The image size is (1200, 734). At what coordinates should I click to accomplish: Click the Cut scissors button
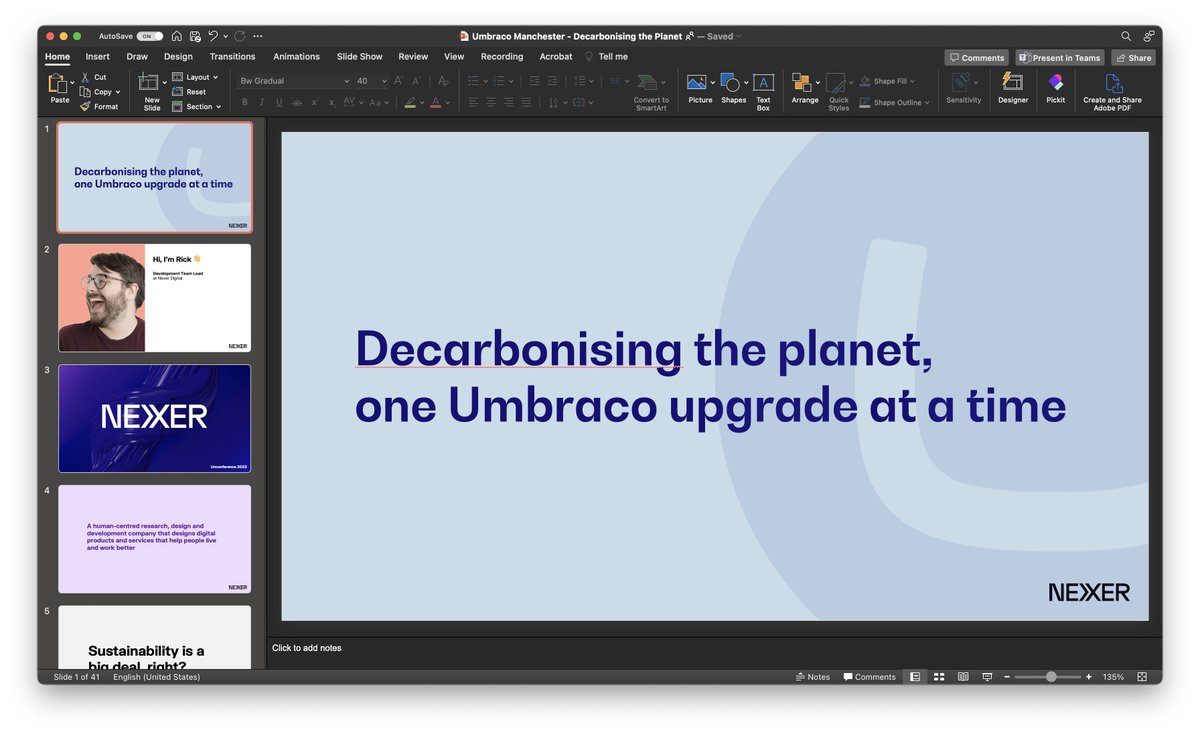pos(94,77)
